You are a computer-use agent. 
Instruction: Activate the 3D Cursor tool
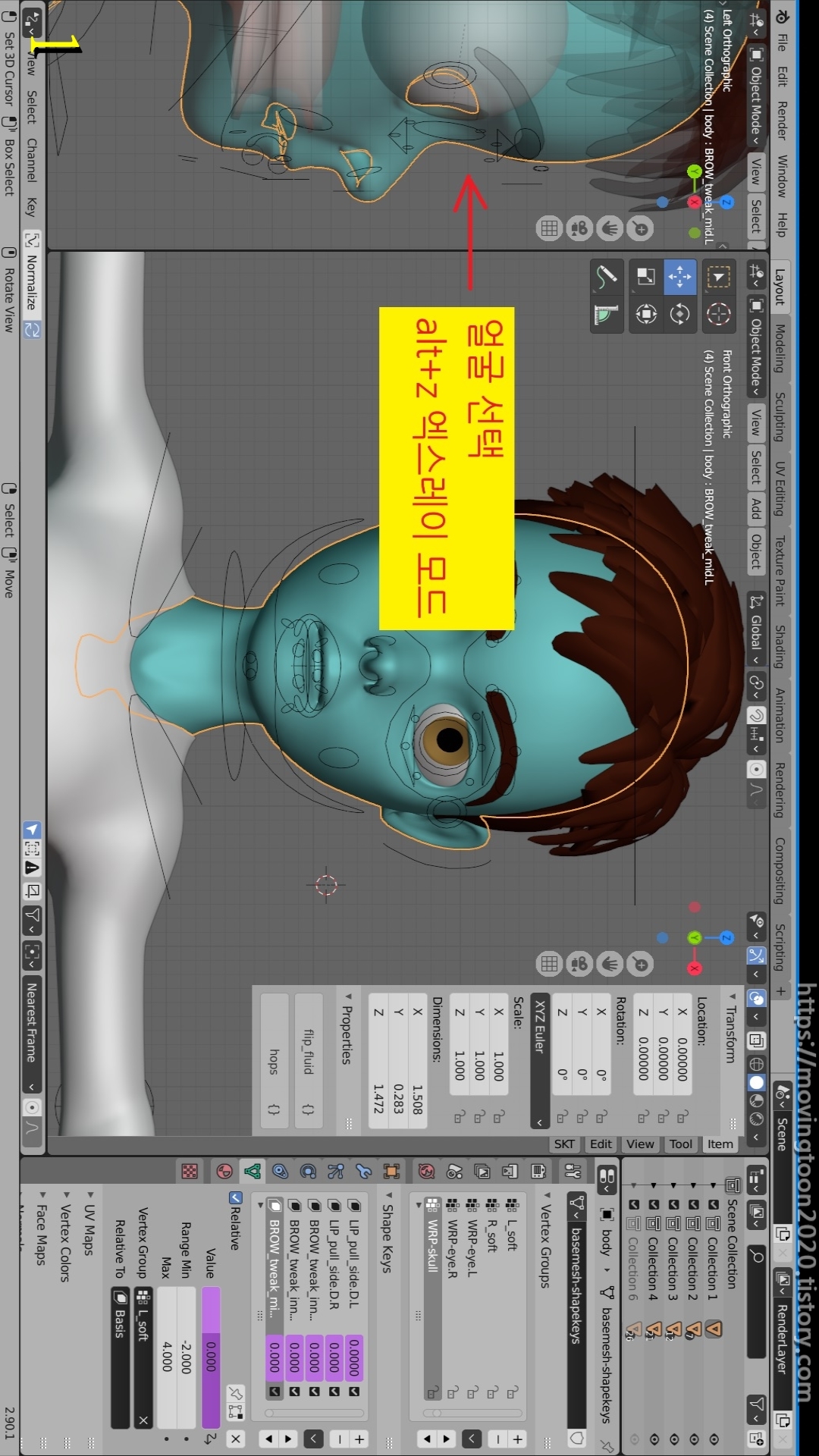(719, 313)
